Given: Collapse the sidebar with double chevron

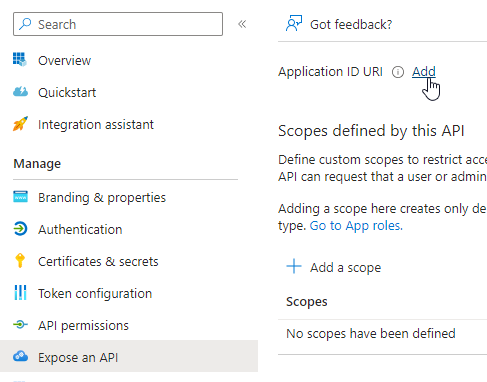Looking at the screenshot, I should [242, 24].
